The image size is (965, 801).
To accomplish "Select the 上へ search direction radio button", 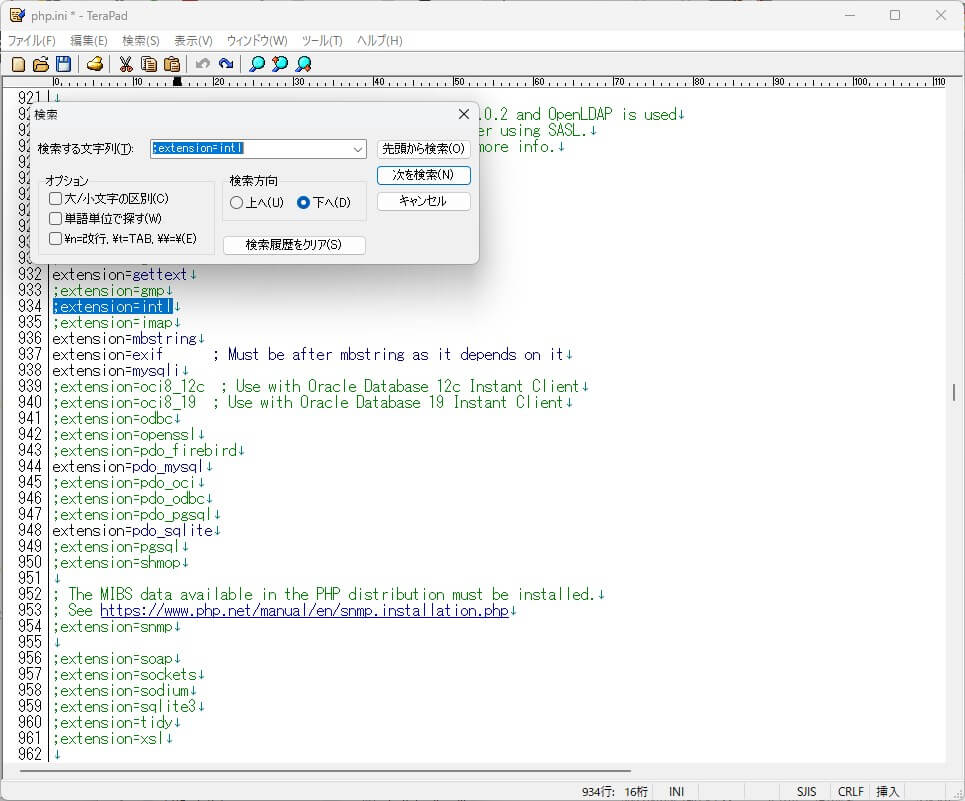I will tap(237, 203).
